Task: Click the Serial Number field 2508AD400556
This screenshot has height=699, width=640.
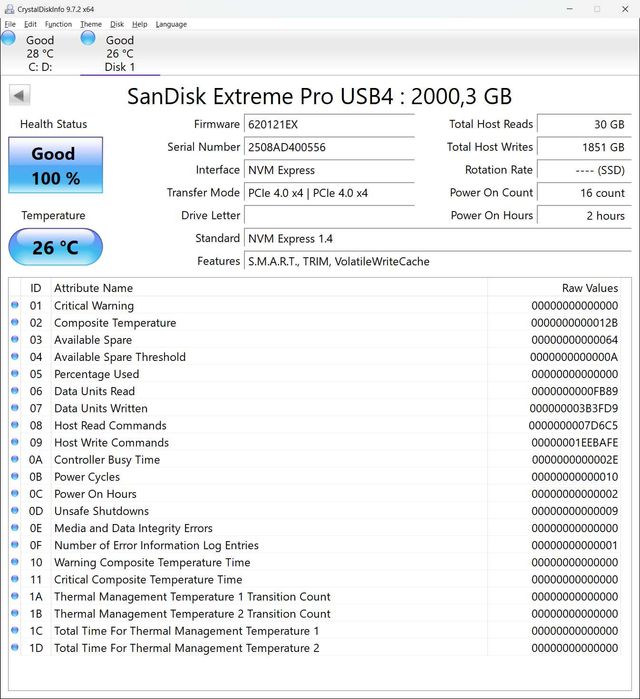Action: (329, 147)
